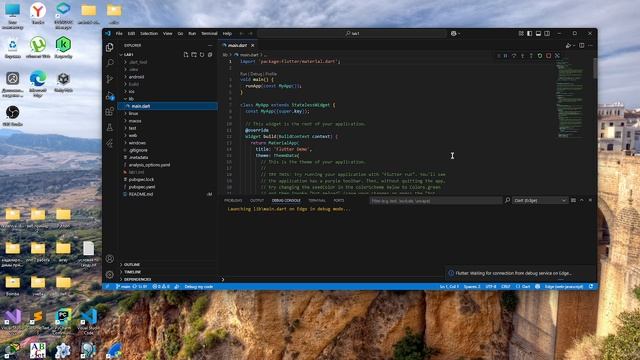Open the debug session dropdown in console
640x360 pixels.
coord(540,200)
